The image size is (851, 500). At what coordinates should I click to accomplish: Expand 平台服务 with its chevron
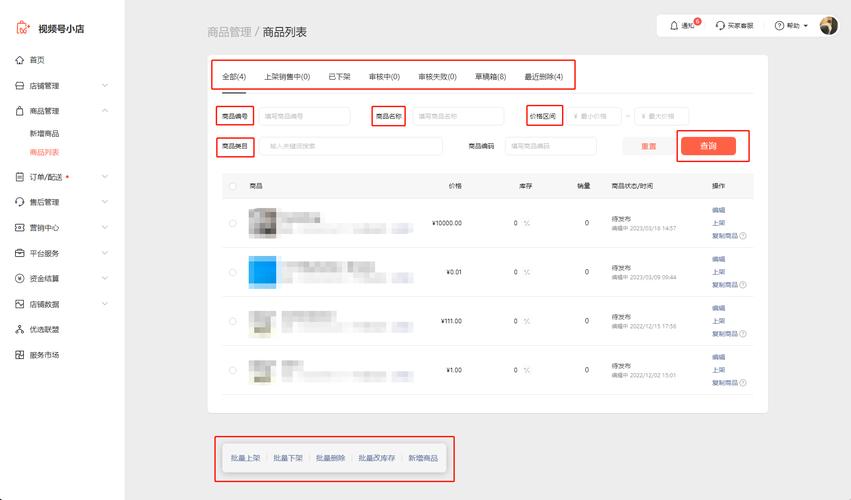point(105,253)
